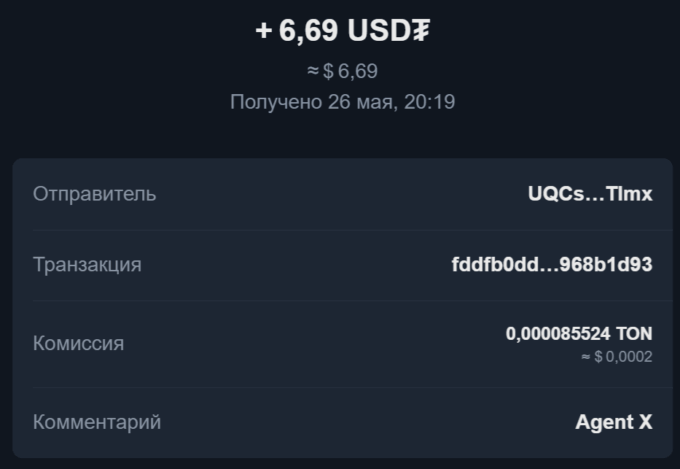Select the 6,69 number in the heading
Screen dimensions: 680x469
(308, 31)
